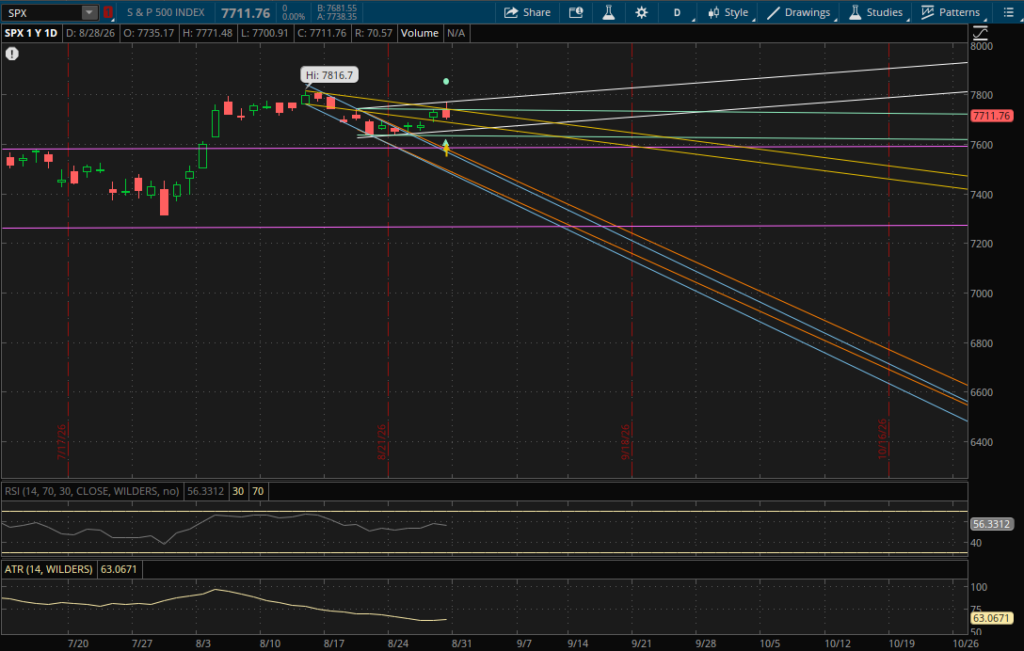Click the Hi: 7816.7 price bubble
The height and width of the screenshot is (651, 1024).
[x=329, y=75]
